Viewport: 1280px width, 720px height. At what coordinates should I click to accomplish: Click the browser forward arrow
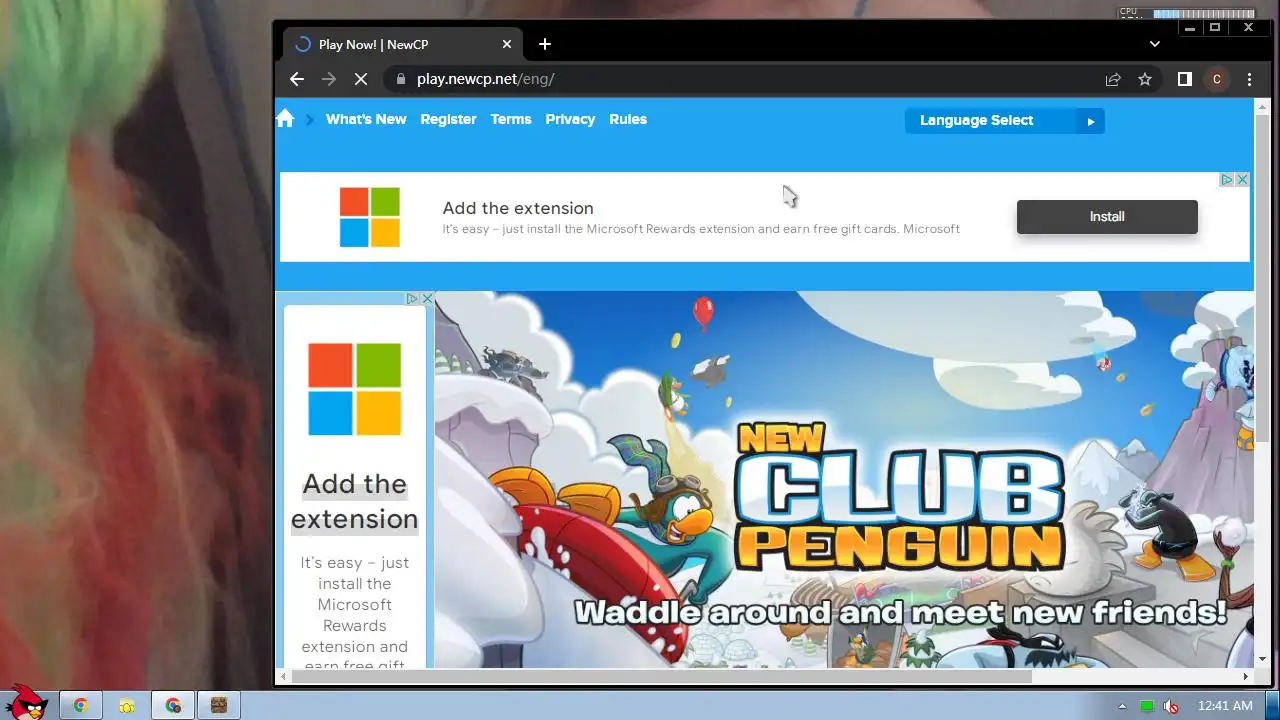tap(329, 79)
